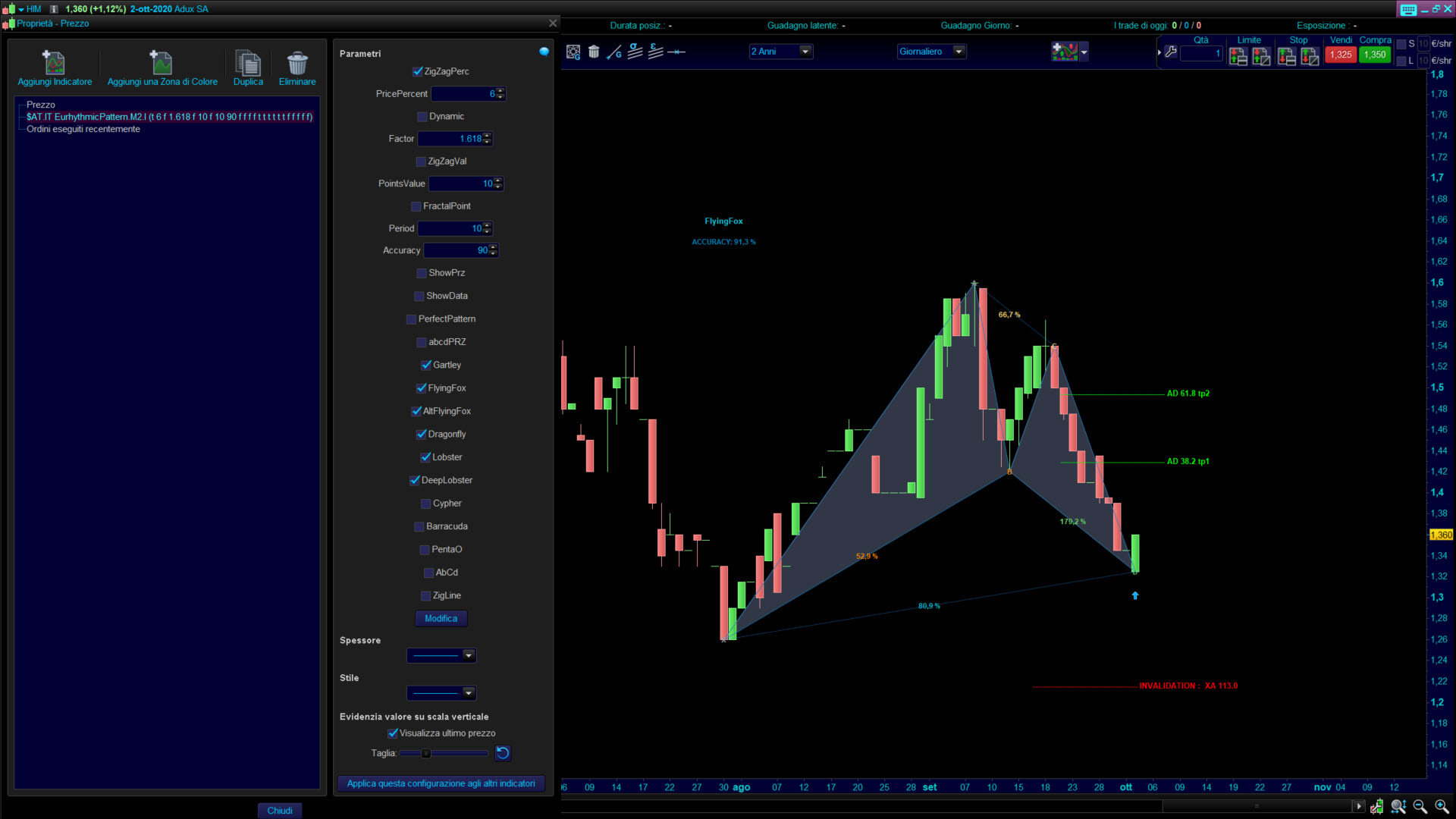The image size is (1456, 819).
Task: Enable the Cypher pattern checkbox
Action: coord(426,504)
